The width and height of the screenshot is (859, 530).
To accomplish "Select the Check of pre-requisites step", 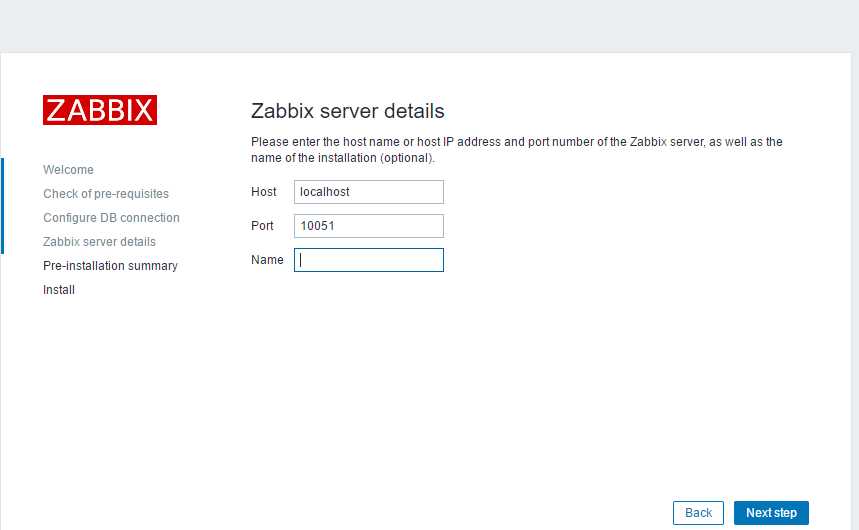I will tap(106, 194).
